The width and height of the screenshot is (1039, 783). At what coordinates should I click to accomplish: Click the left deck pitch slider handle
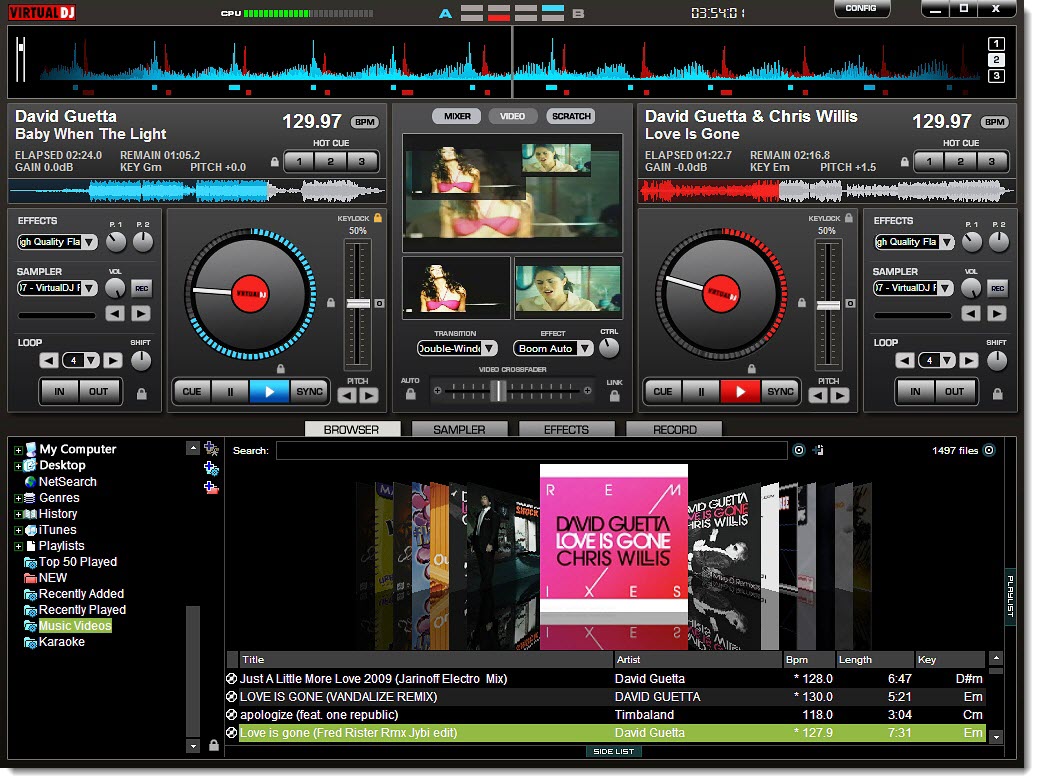(x=358, y=304)
